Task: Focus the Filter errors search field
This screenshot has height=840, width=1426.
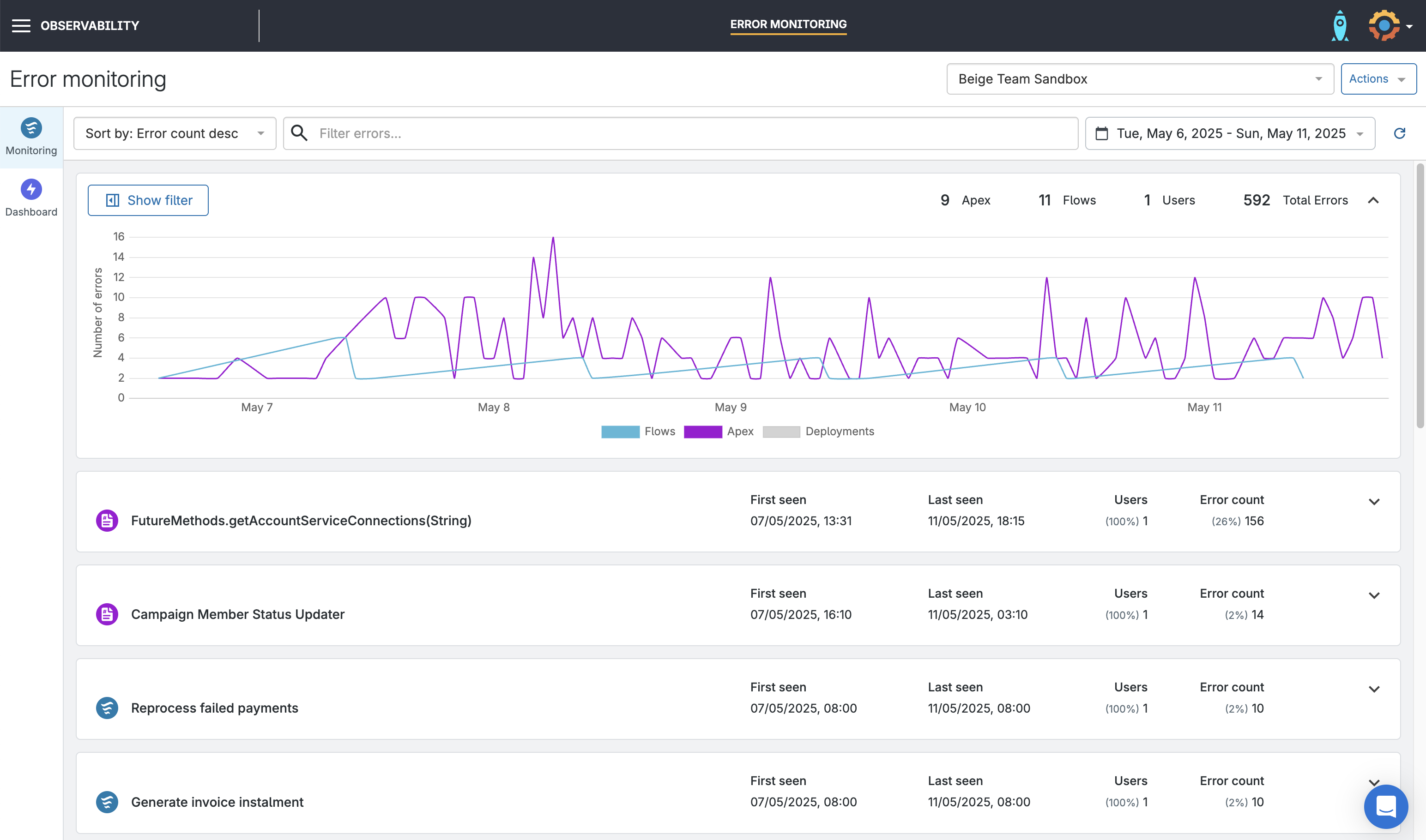Action: [680, 133]
